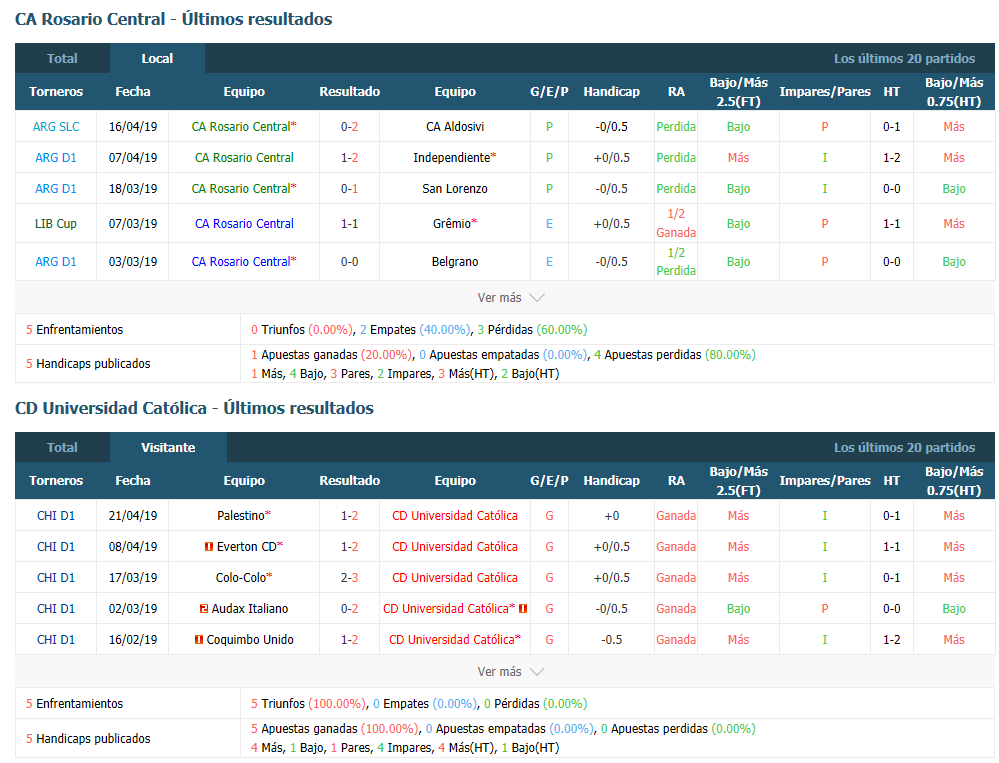Click CA Rosario Central in the 16/04/19 row
999x763 pixels.
tap(241, 127)
